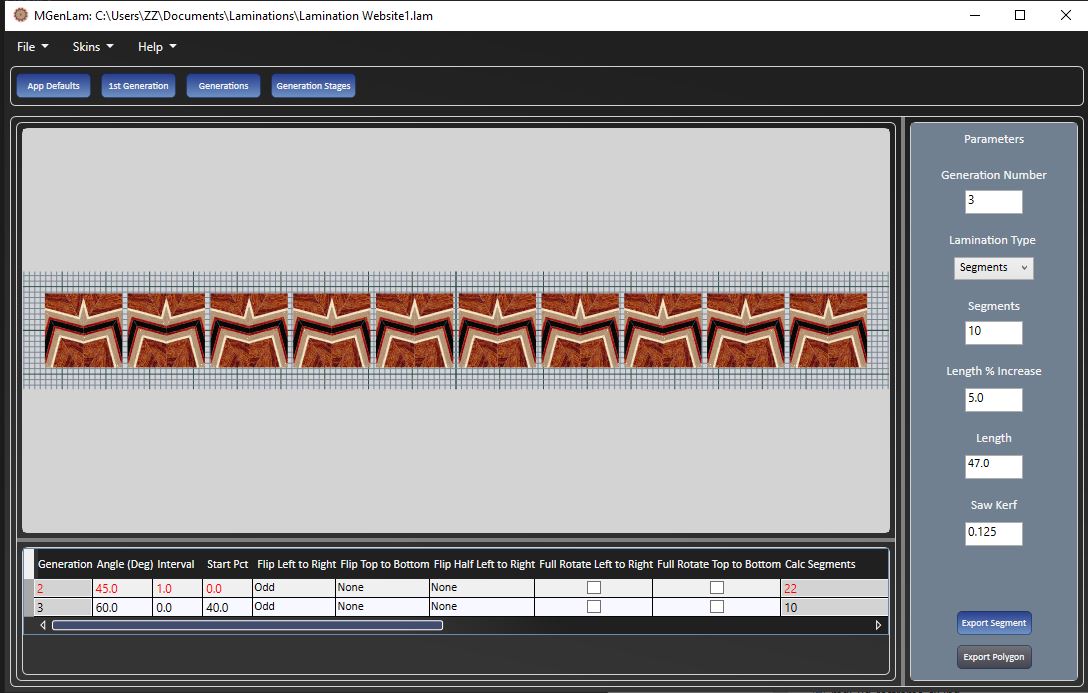Open the File menu
The height and width of the screenshot is (693, 1088).
32,47
